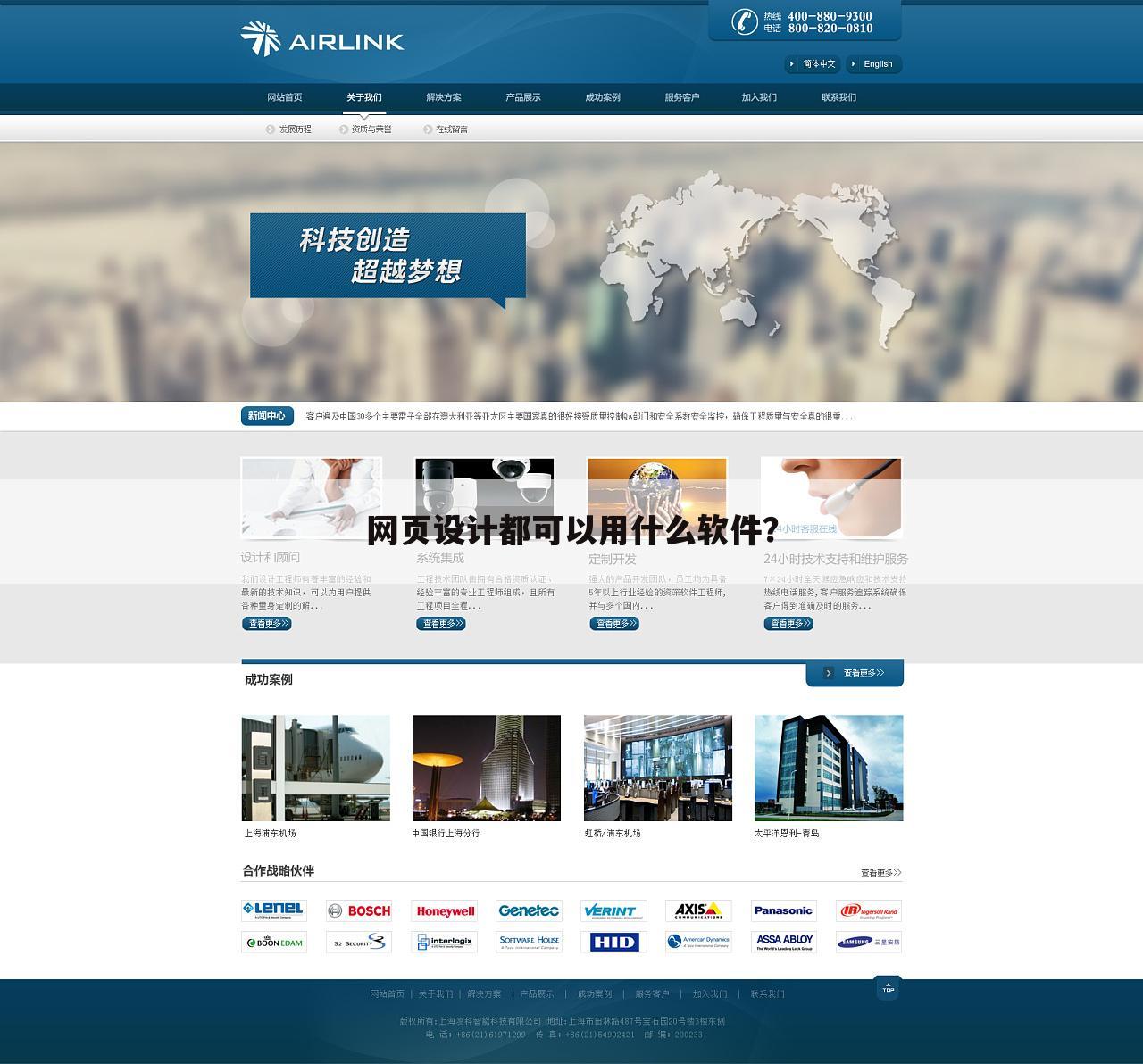Click 查看更多 beside 合作战略伙伴

[881, 873]
